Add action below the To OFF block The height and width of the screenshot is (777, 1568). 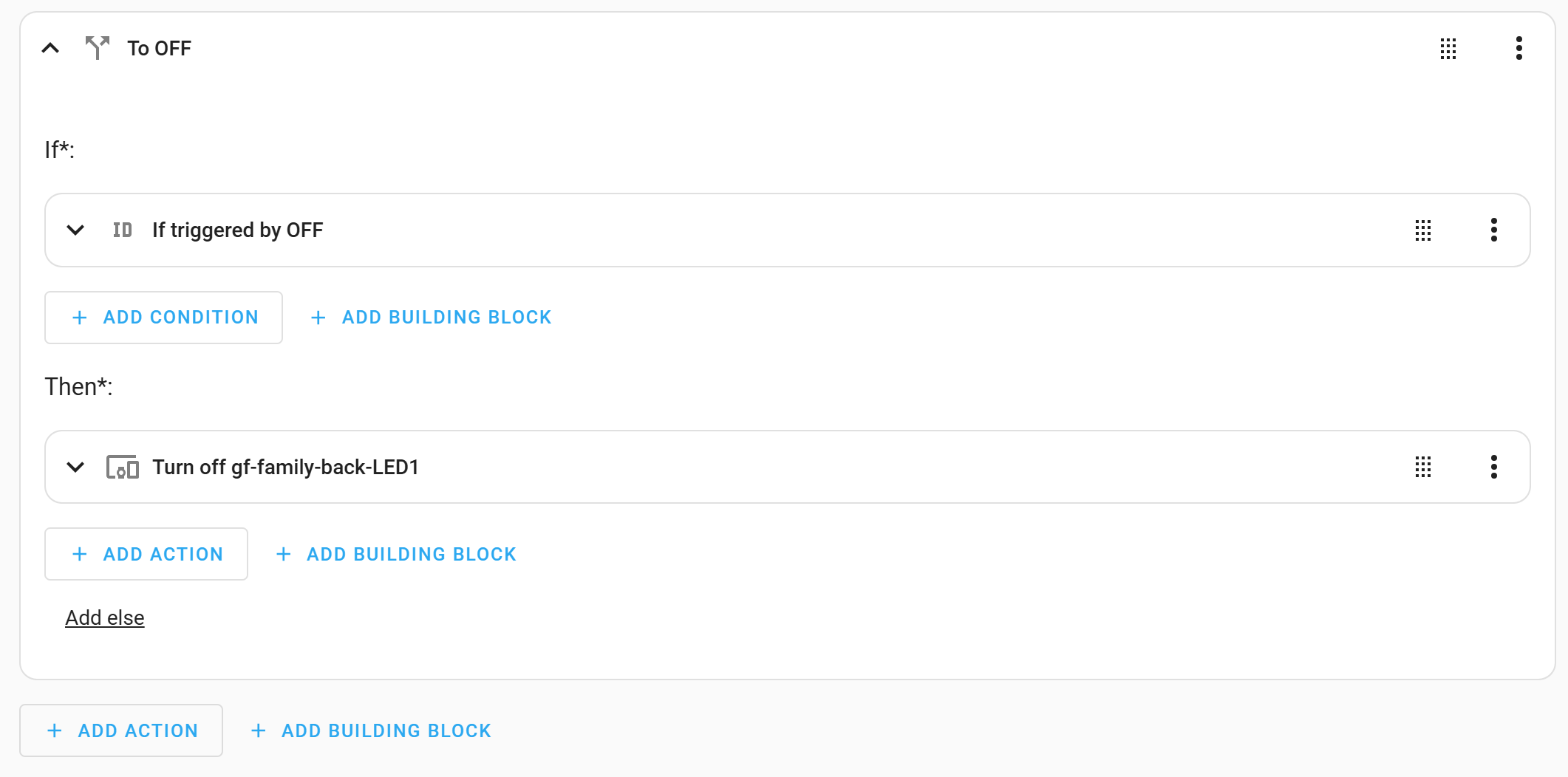click(121, 731)
